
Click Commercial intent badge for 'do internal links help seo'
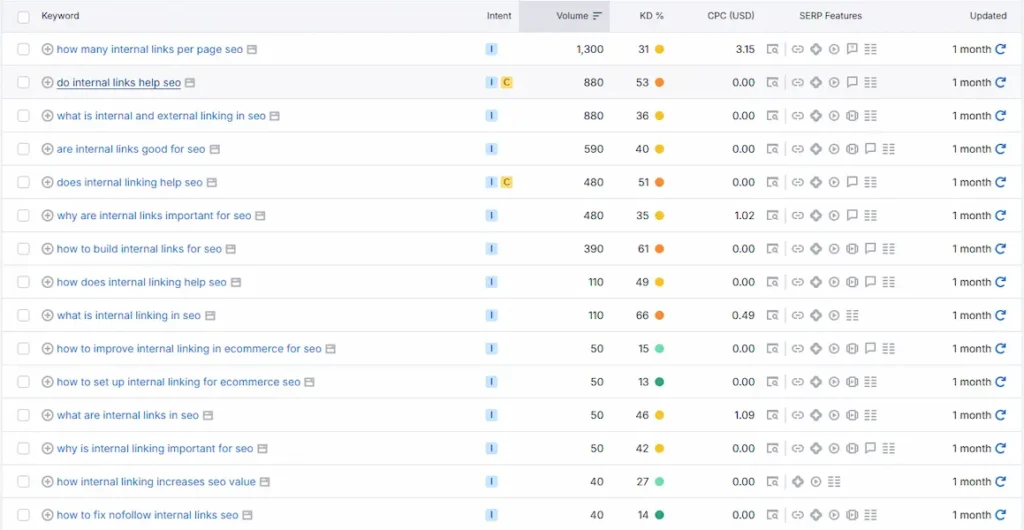point(507,82)
